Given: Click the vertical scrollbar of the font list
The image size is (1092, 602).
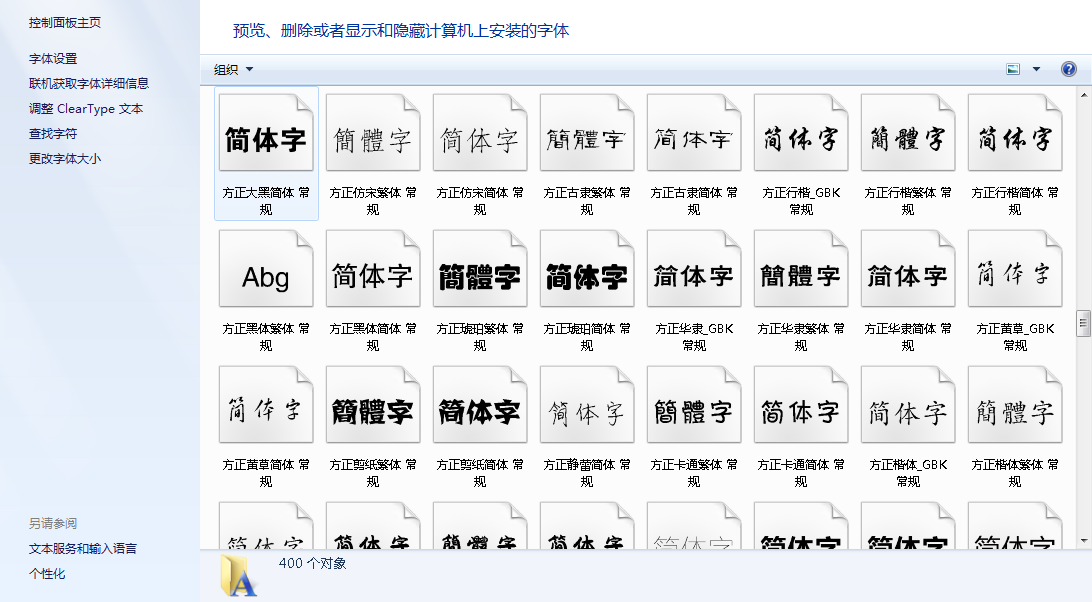Looking at the screenshot, I should (x=1084, y=322).
